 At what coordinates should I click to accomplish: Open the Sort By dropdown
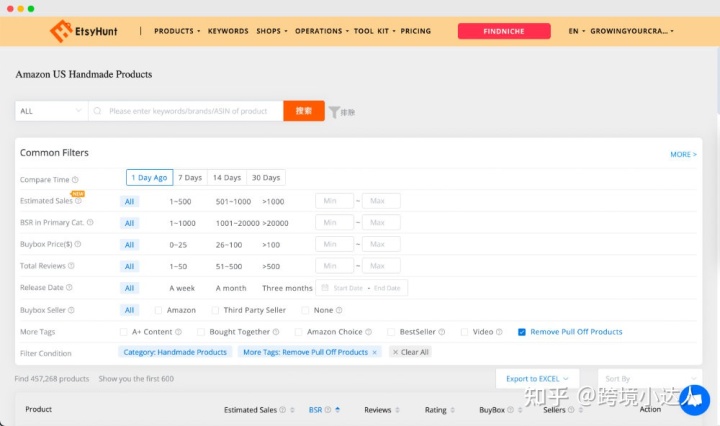[650, 379]
